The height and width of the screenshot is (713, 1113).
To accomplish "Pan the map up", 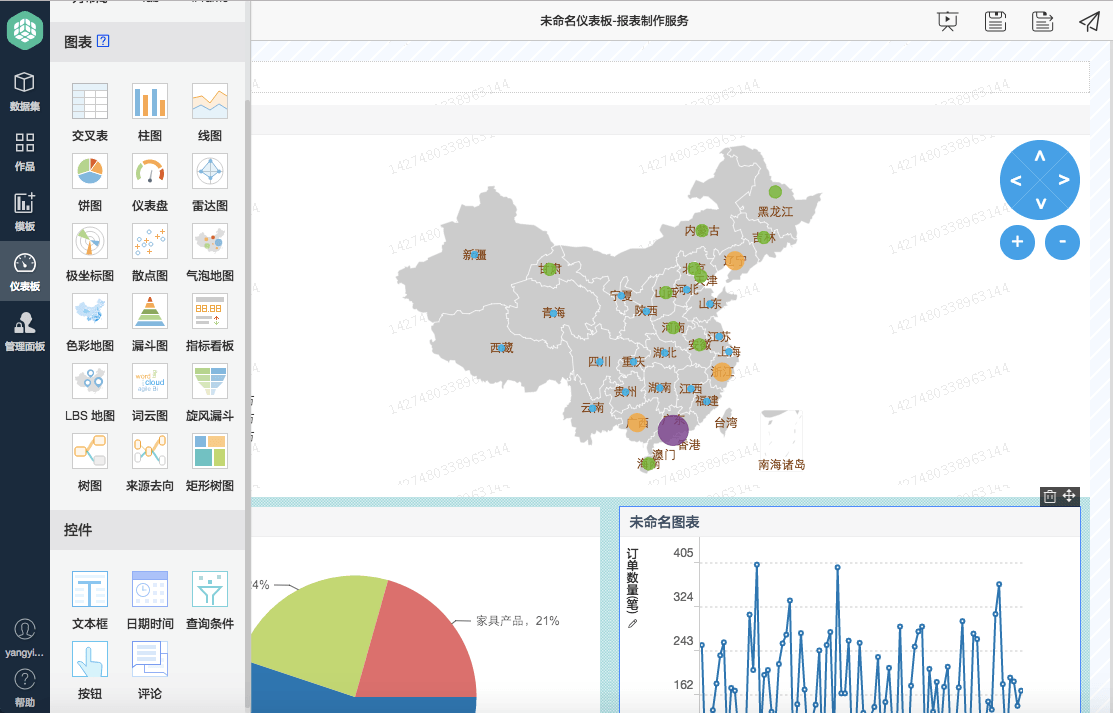I will click(1040, 156).
